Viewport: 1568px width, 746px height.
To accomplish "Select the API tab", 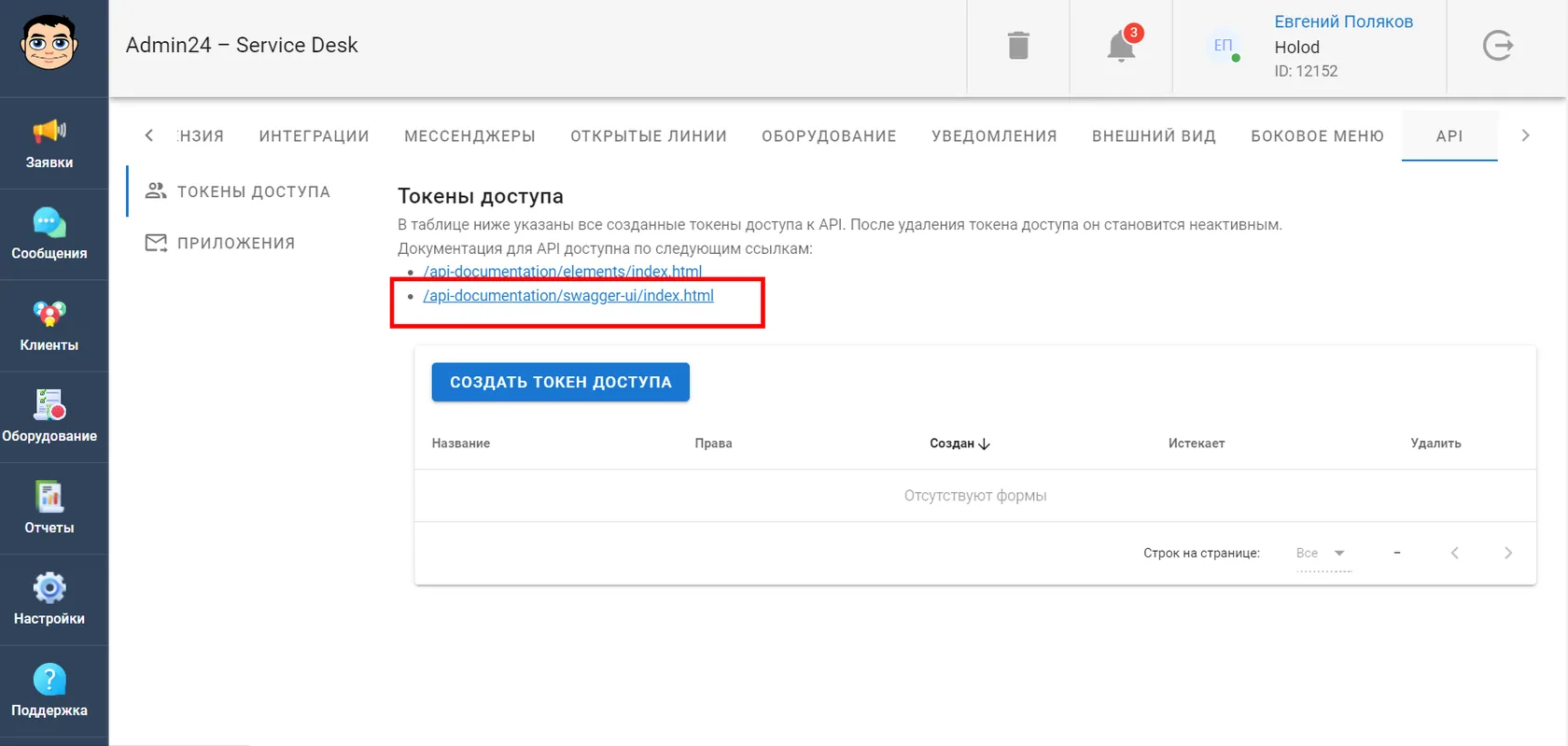I will tap(1449, 136).
